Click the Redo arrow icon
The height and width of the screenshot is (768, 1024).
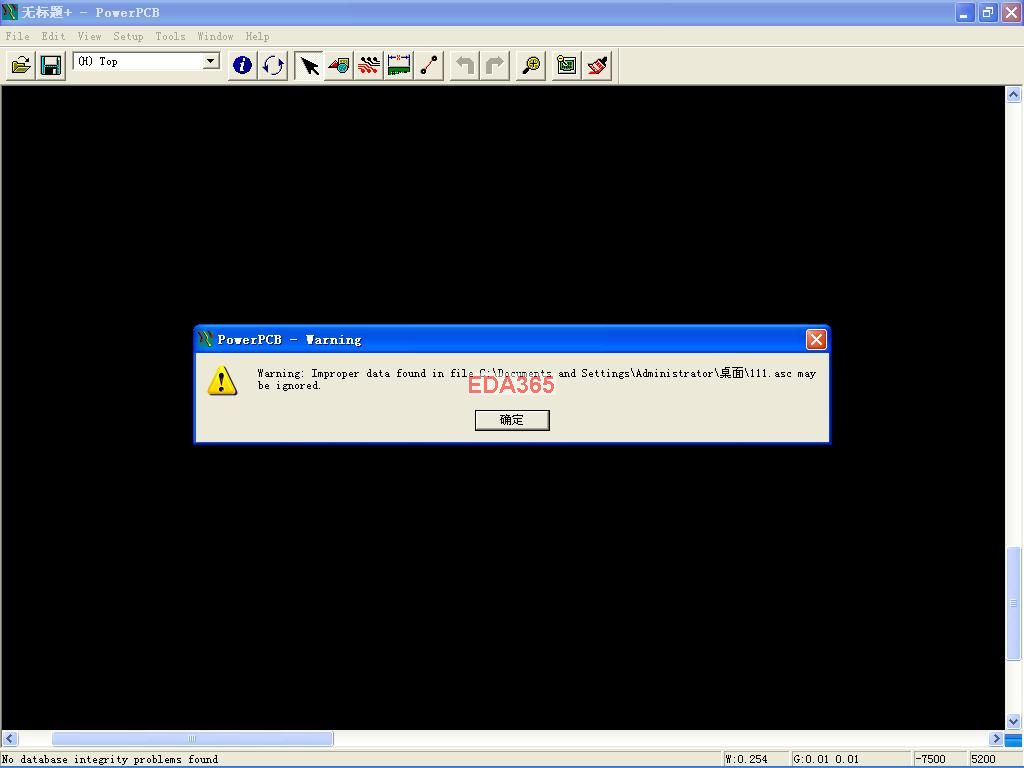click(x=495, y=65)
